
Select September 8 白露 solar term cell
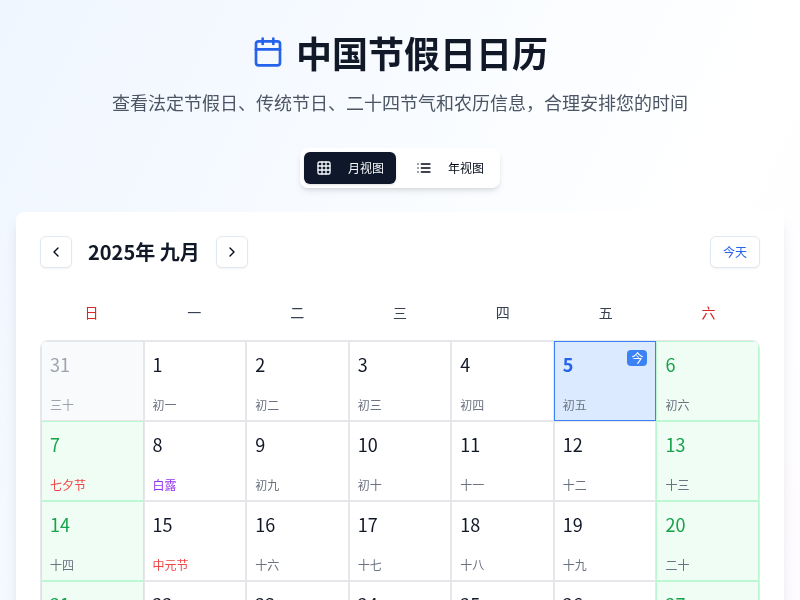pos(195,461)
